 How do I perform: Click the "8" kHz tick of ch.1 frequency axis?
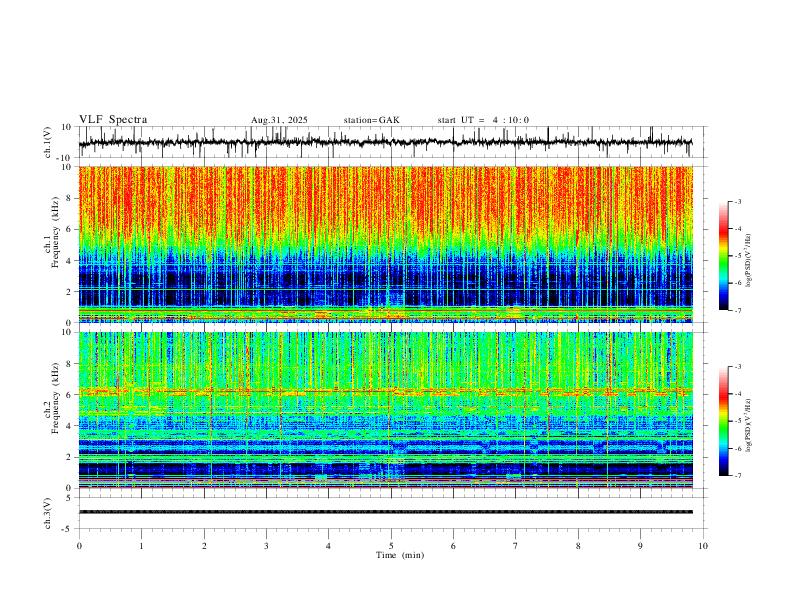[x=70, y=198]
